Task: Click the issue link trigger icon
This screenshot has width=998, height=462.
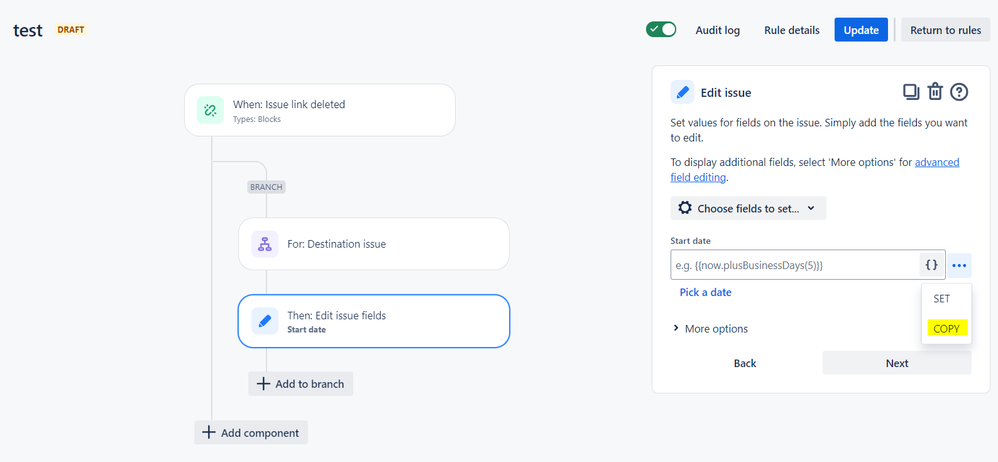Action: (x=211, y=110)
